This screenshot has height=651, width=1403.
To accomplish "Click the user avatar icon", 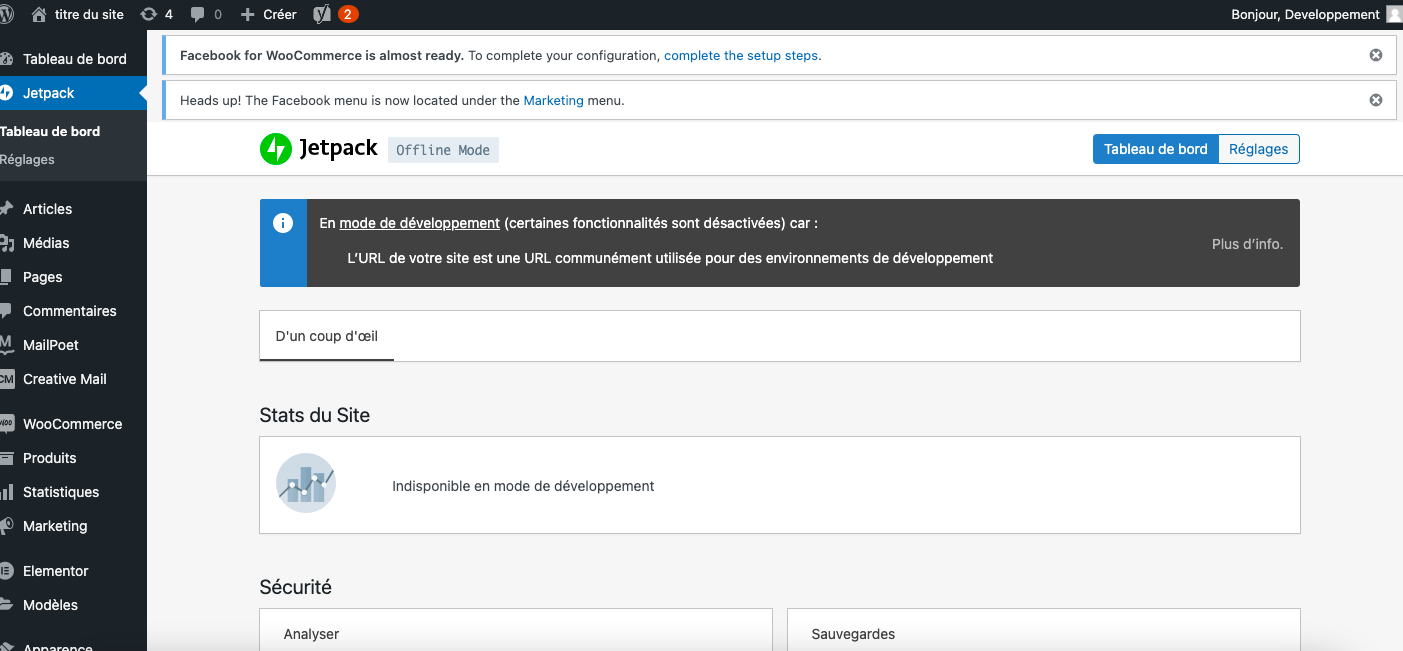I will pos(1394,14).
